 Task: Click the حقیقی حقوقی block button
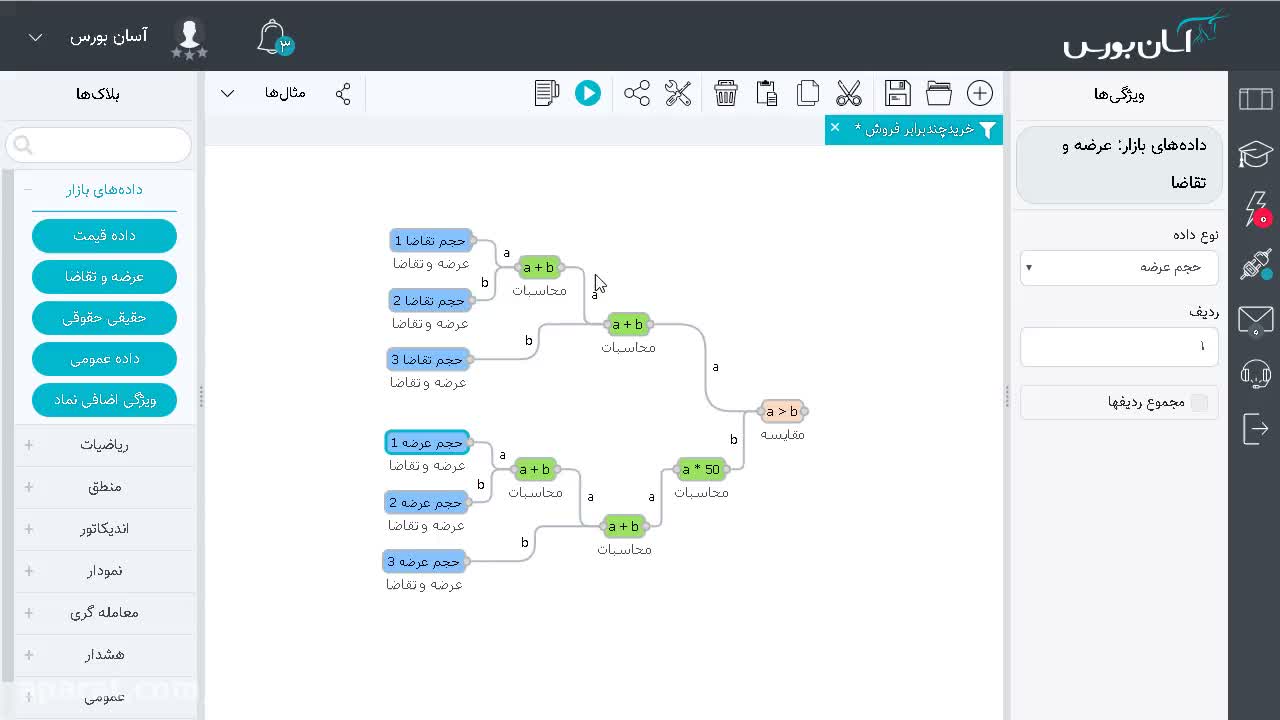(x=104, y=317)
